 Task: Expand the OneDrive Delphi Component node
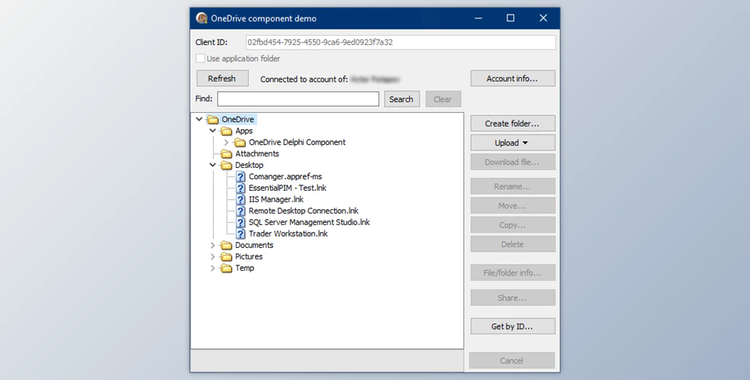pos(226,142)
